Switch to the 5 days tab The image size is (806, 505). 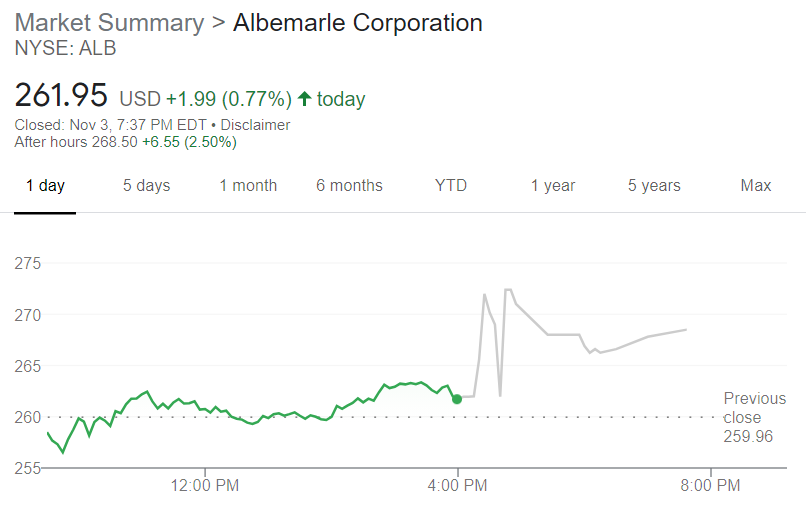[146, 185]
